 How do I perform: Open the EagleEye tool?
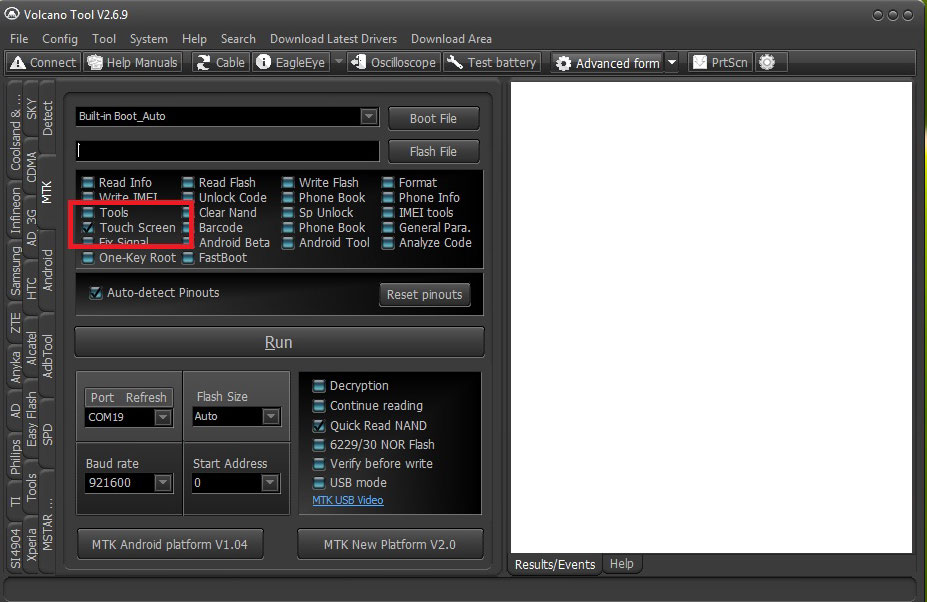(x=291, y=63)
